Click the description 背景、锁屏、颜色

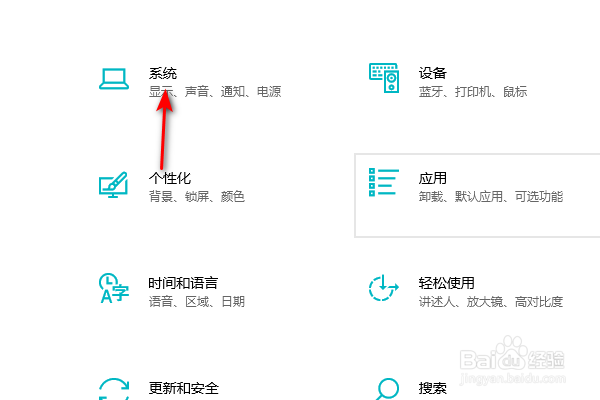[x=197, y=197]
